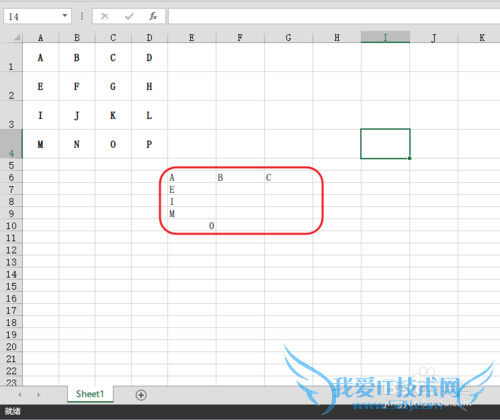Select row 20 header
Screen dimensions: 500x420
click(11, 346)
